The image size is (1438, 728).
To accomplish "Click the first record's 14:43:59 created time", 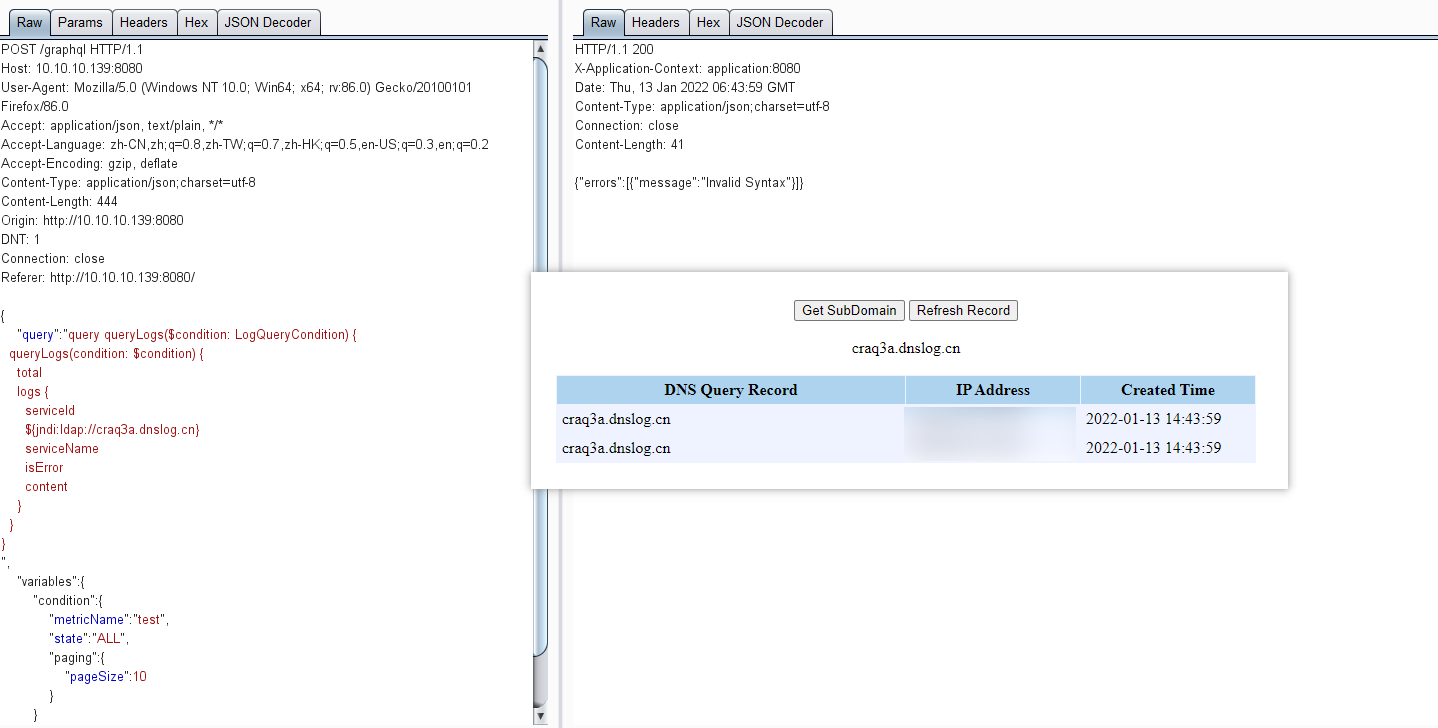I will click(1154, 419).
